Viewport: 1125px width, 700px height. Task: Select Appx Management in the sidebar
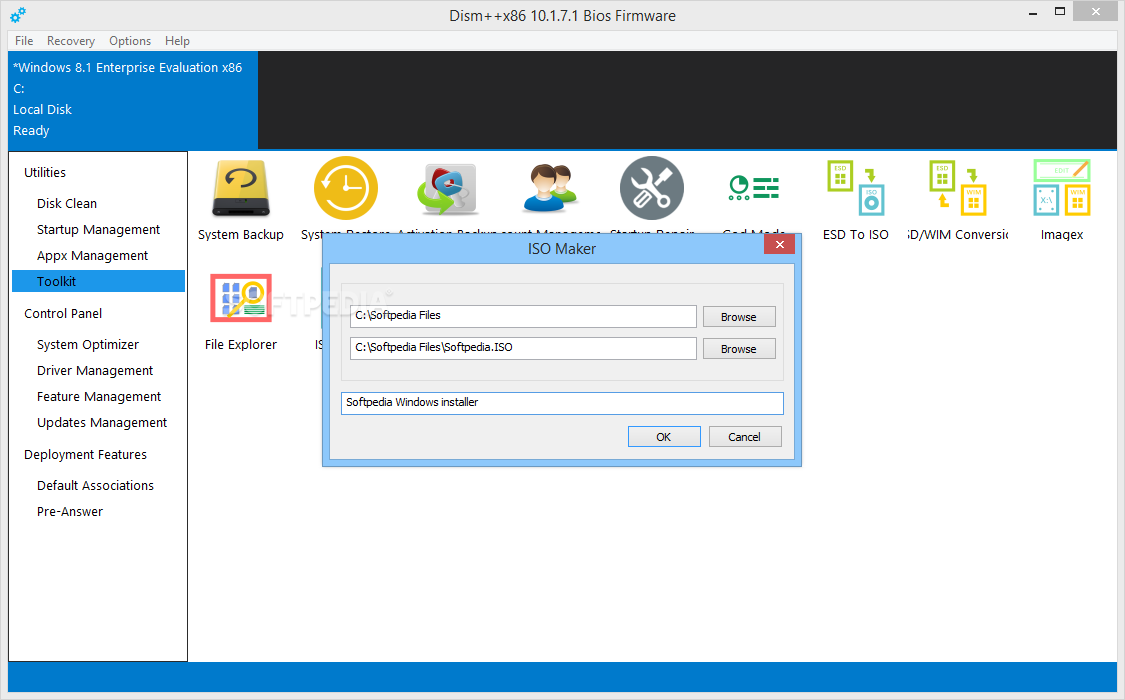pyautogui.click(x=93, y=255)
